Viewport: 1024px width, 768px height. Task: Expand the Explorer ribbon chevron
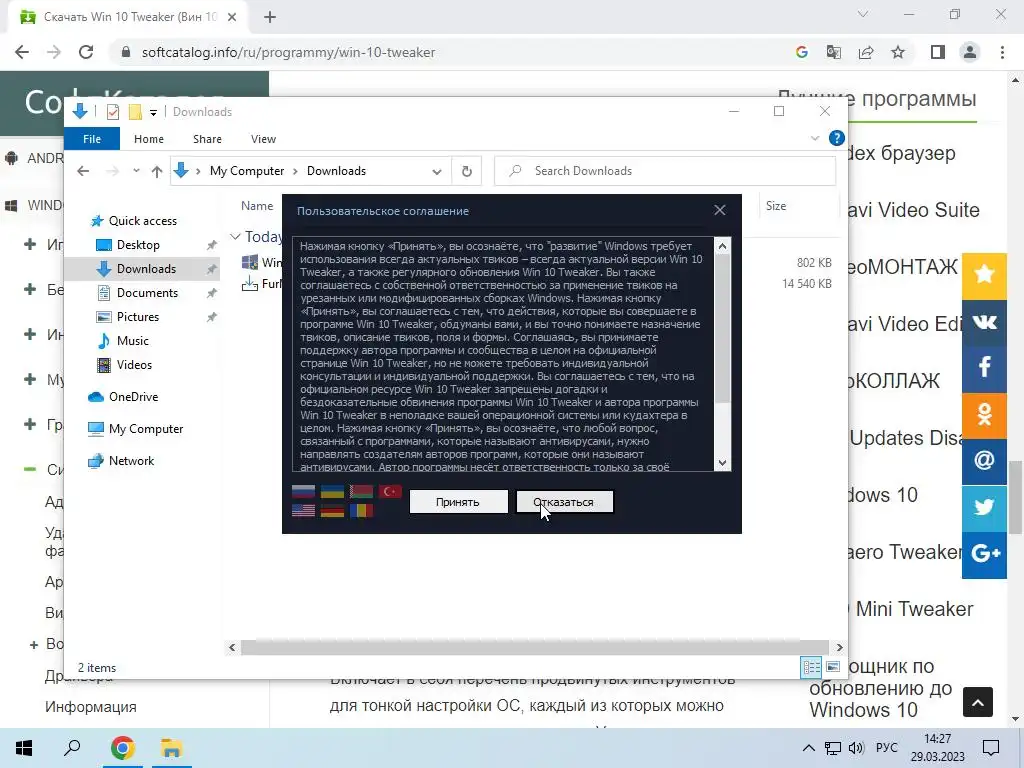[x=814, y=138]
